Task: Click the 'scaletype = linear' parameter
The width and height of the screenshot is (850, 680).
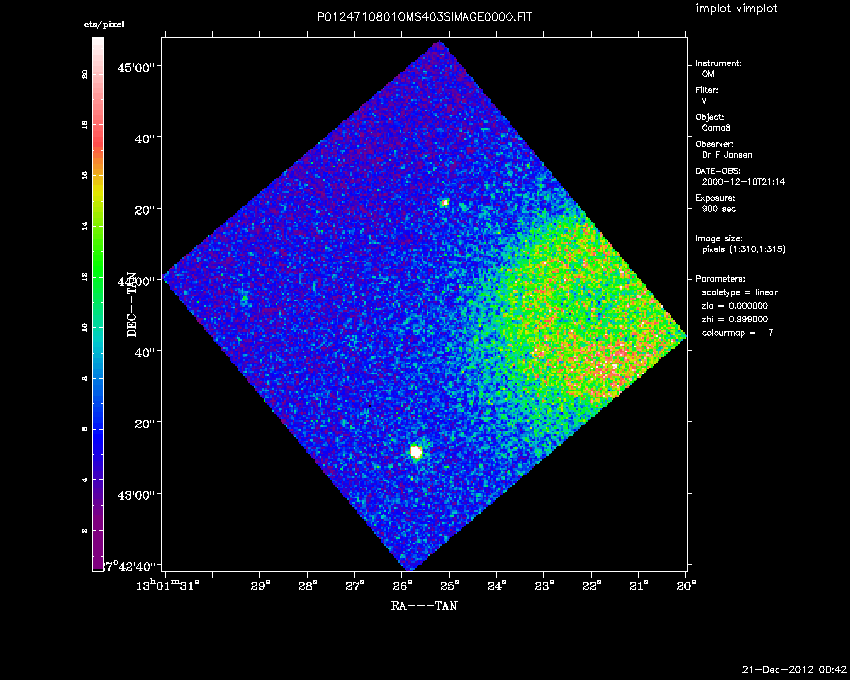Action: 739,292
